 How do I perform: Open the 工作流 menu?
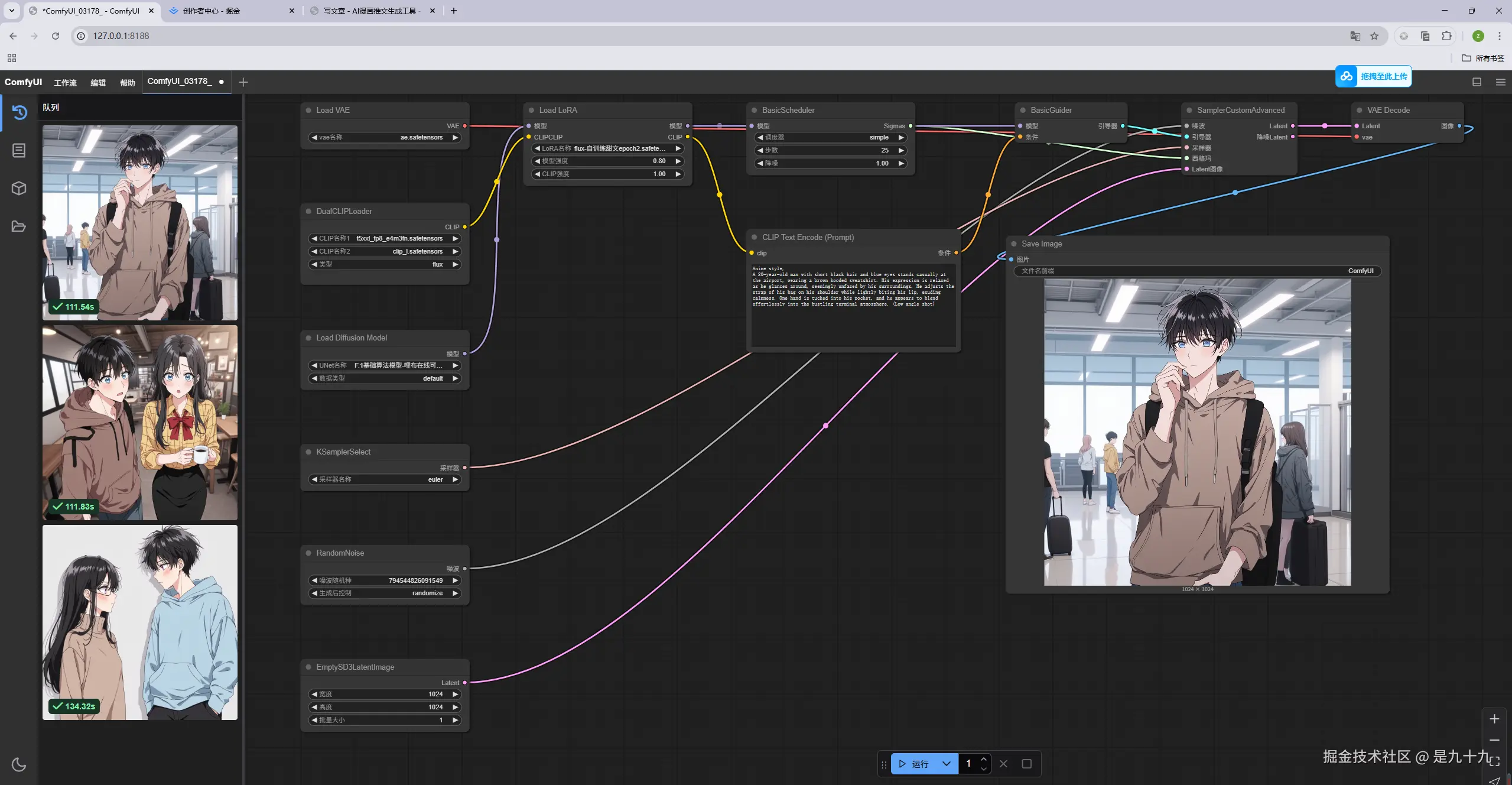[65, 83]
